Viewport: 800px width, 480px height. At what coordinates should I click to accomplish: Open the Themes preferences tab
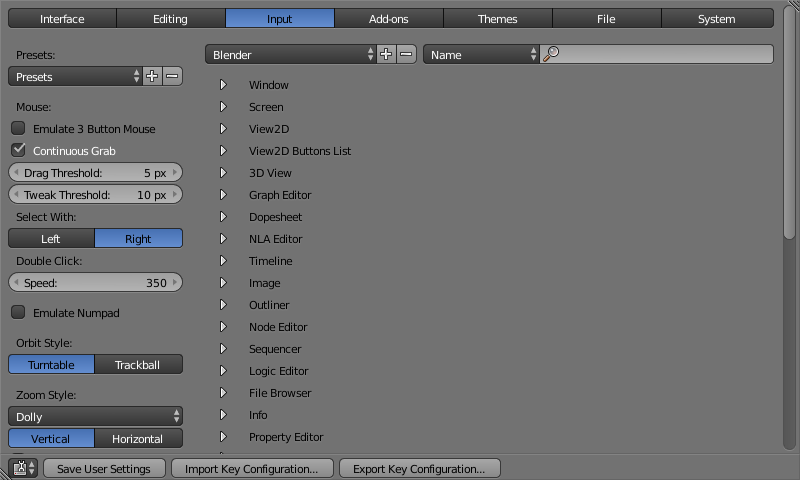click(x=497, y=19)
